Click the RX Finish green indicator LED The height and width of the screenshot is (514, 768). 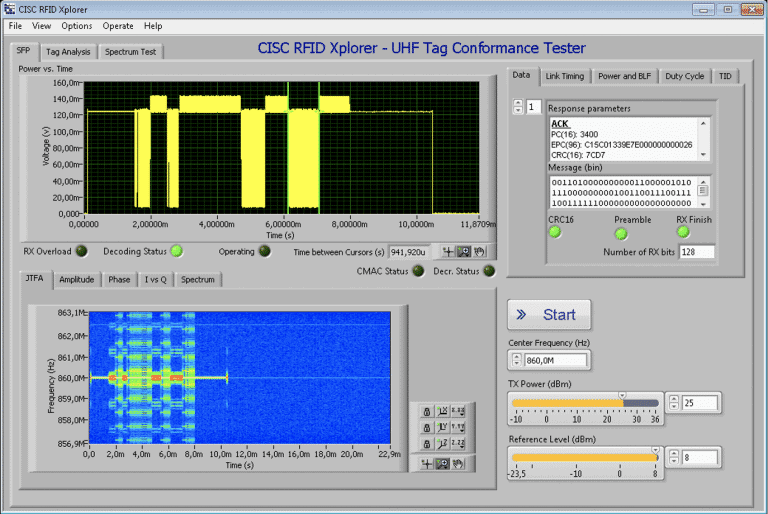[683, 232]
